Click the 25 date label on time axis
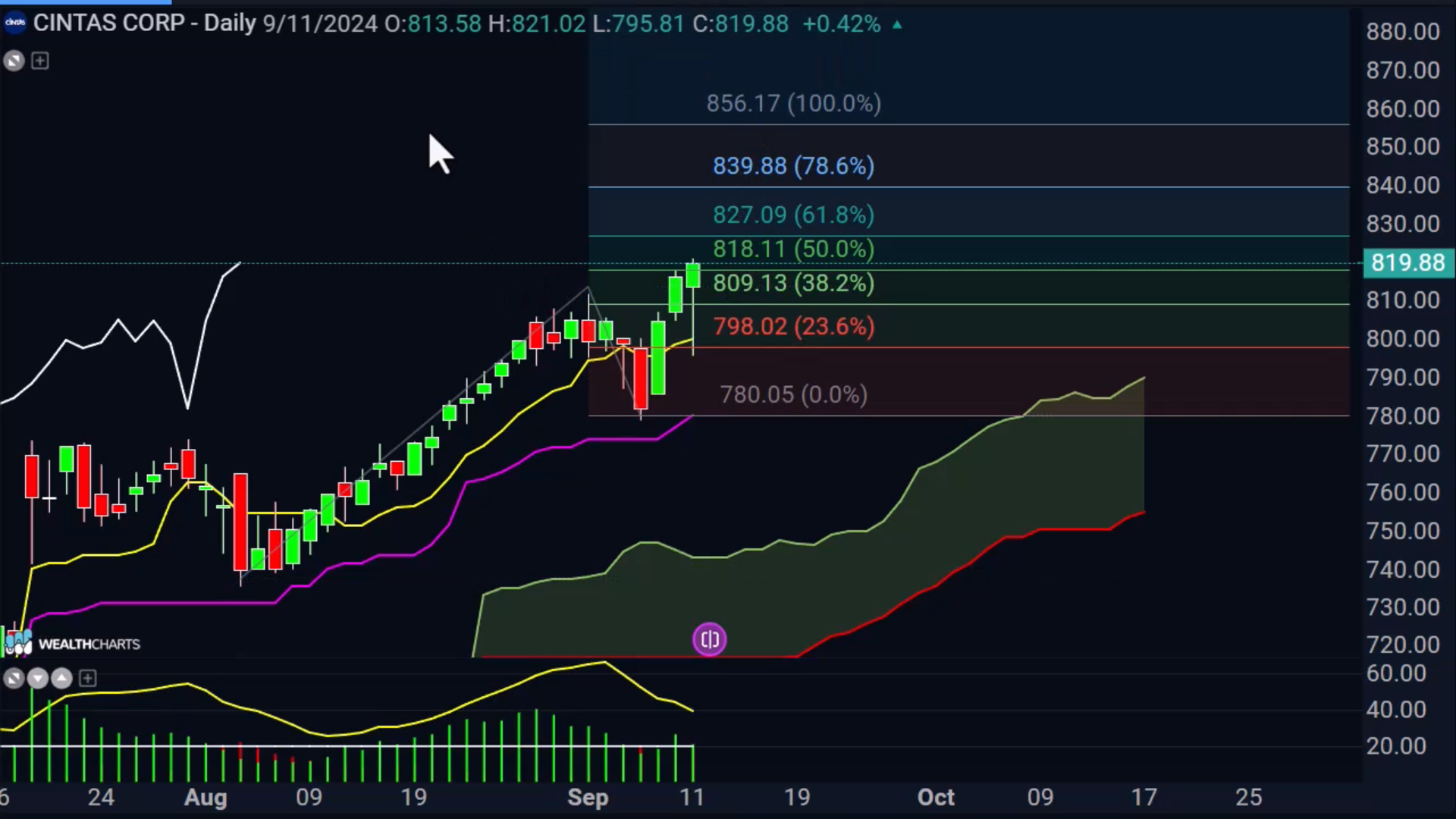The width and height of the screenshot is (1456, 819). tap(1249, 798)
